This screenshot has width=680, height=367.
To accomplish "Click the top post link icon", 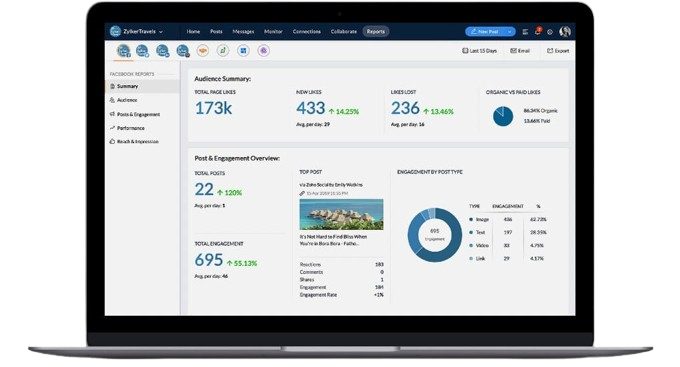I will pyautogui.click(x=302, y=193).
